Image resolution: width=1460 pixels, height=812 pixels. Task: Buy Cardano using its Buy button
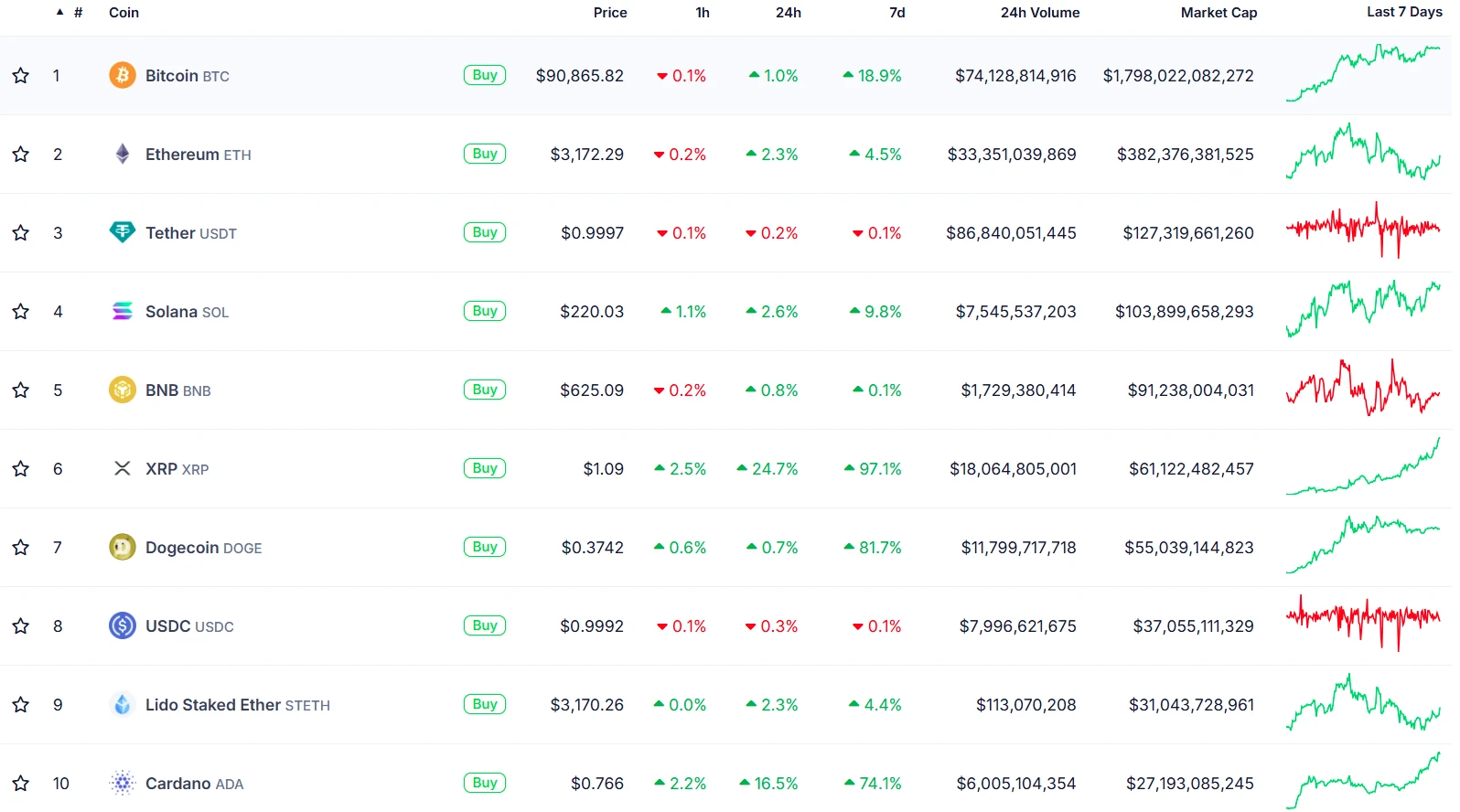(485, 783)
